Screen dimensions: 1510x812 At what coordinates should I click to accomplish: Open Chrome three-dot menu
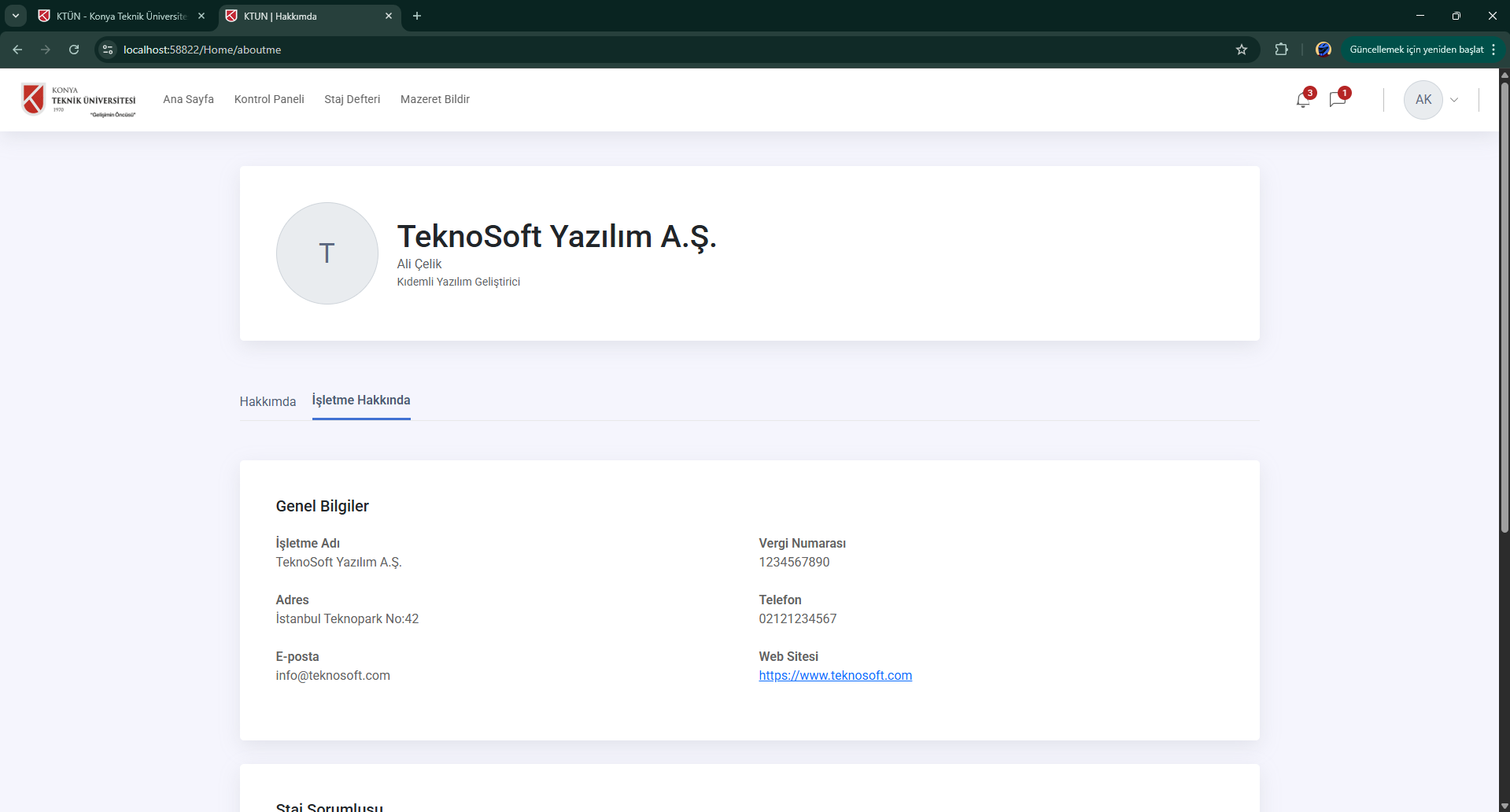point(1493,50)
